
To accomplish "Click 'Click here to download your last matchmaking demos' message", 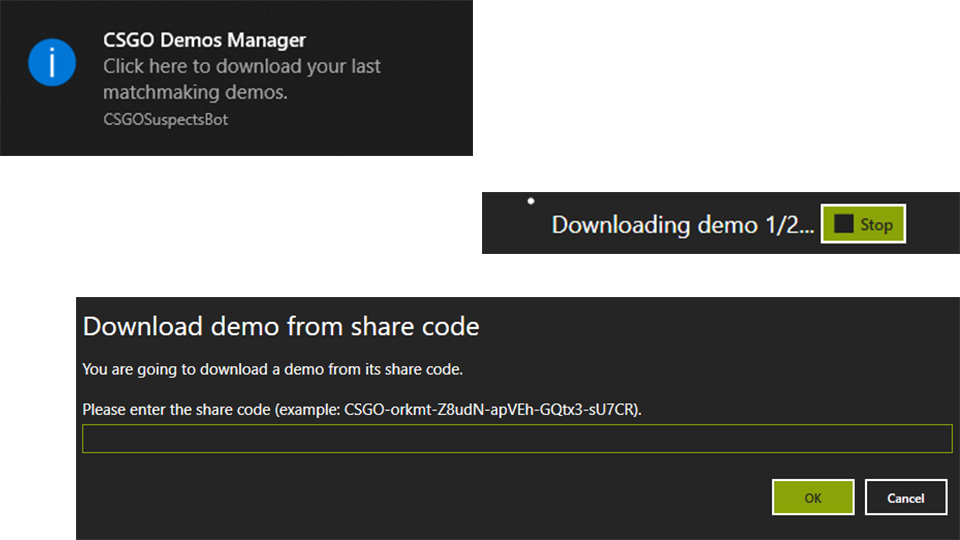I will point(241,79).
